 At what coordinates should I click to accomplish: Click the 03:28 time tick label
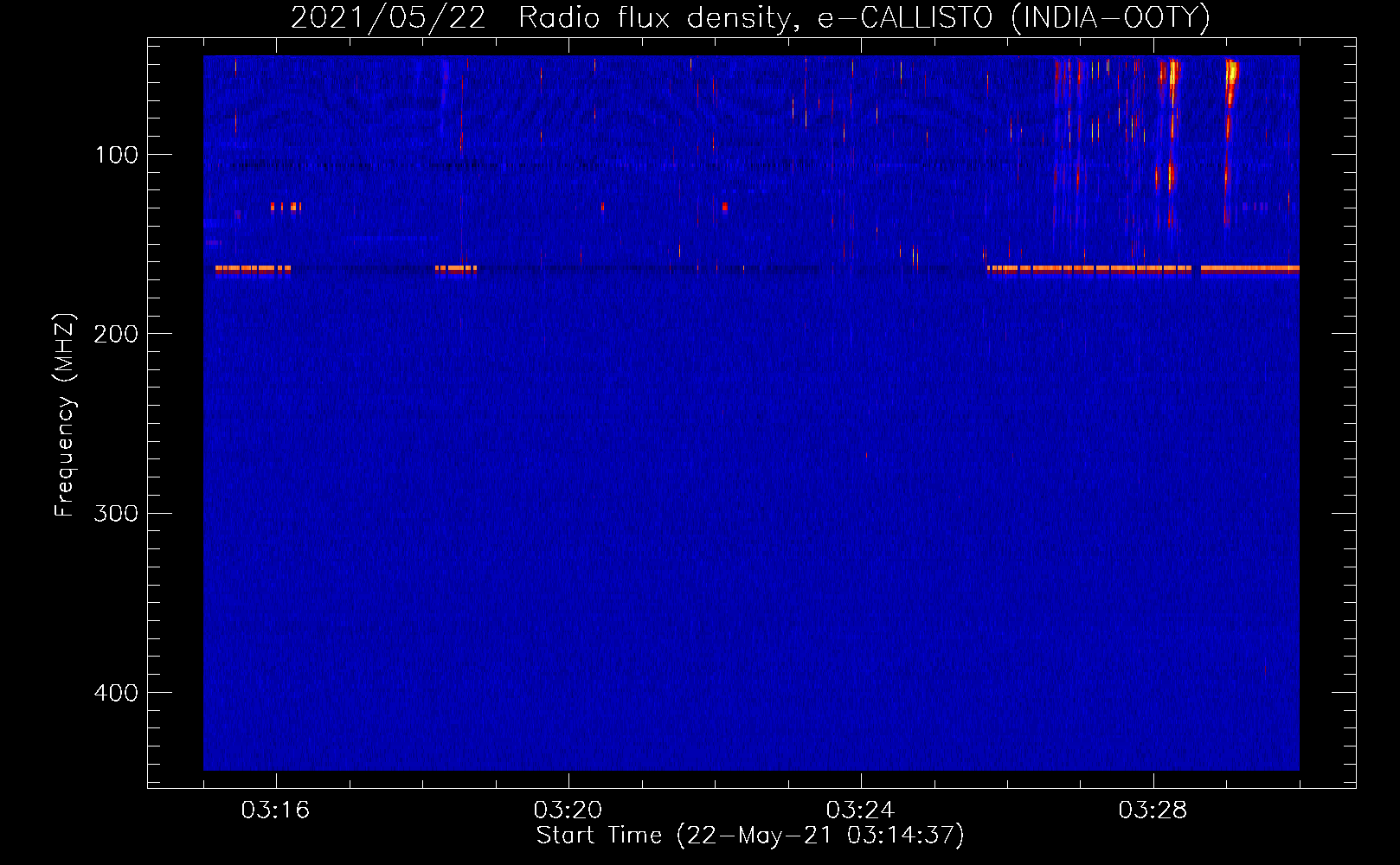point(1153,811)
